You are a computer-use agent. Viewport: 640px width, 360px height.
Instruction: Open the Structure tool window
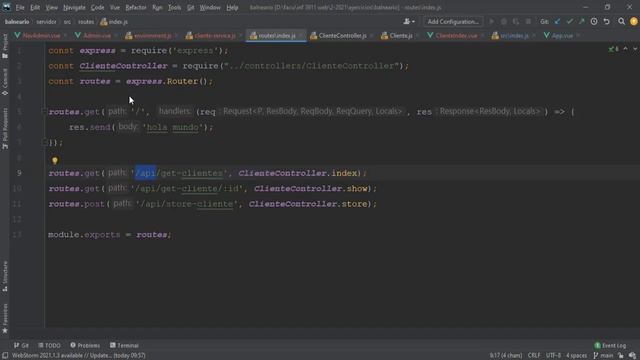click(x=5, y=276)
